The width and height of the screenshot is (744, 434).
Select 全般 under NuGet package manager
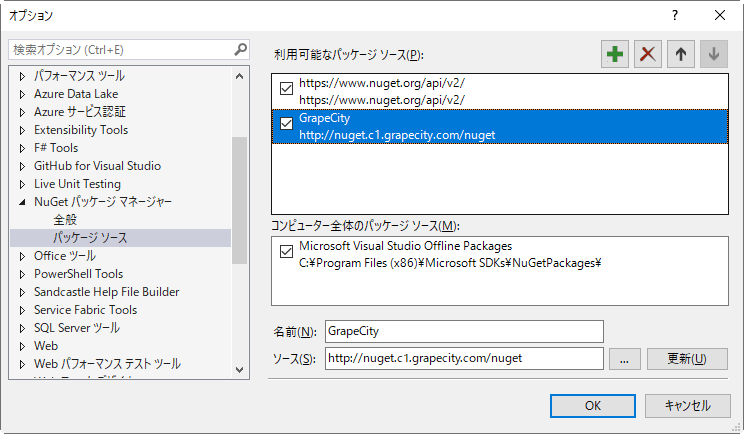tap(65, 220)
